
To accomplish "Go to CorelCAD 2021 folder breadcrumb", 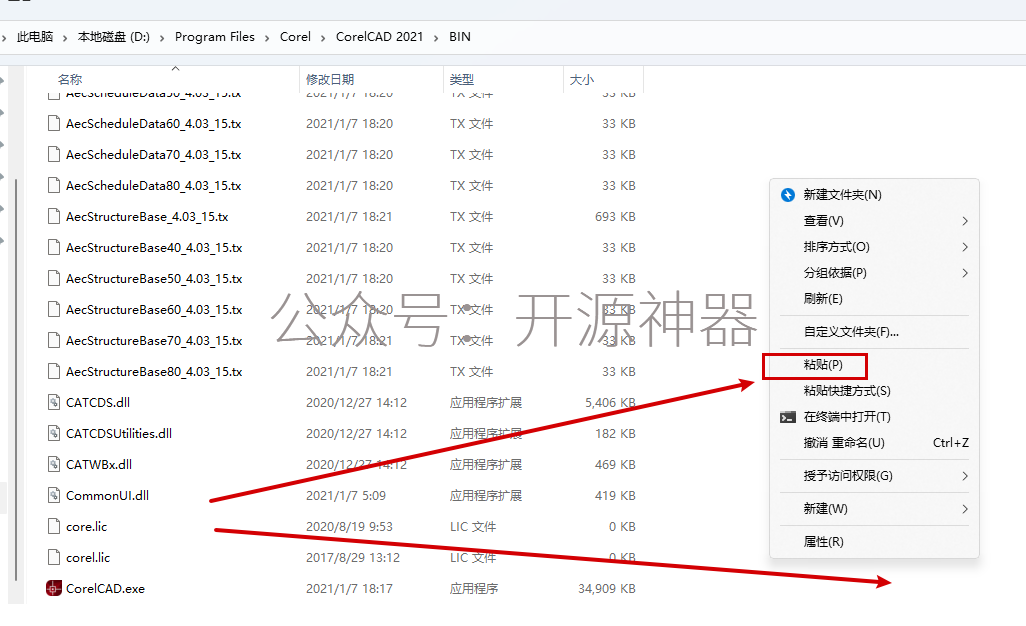I will pos(380,37).
